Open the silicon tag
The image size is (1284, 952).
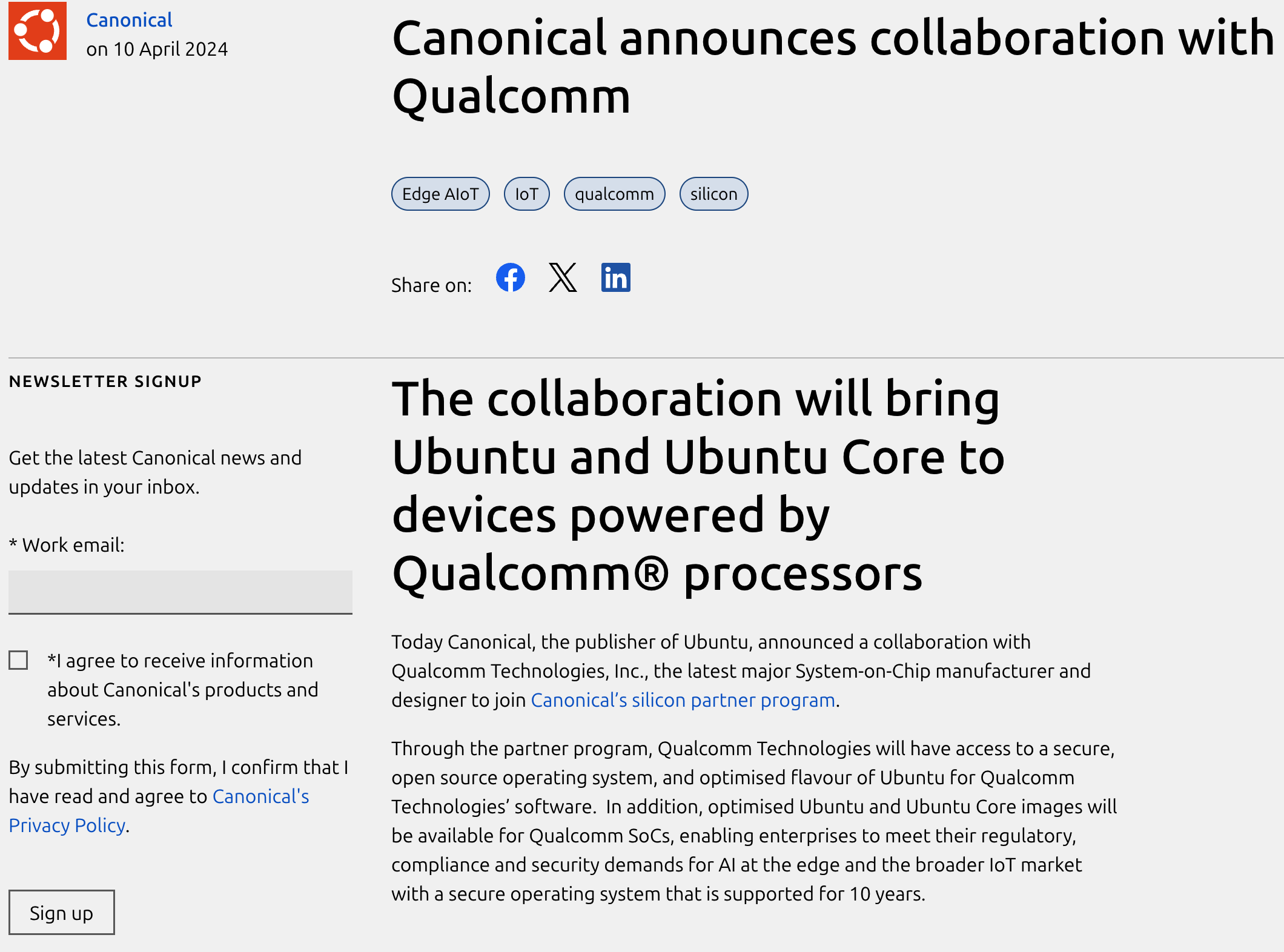(713, 194)
